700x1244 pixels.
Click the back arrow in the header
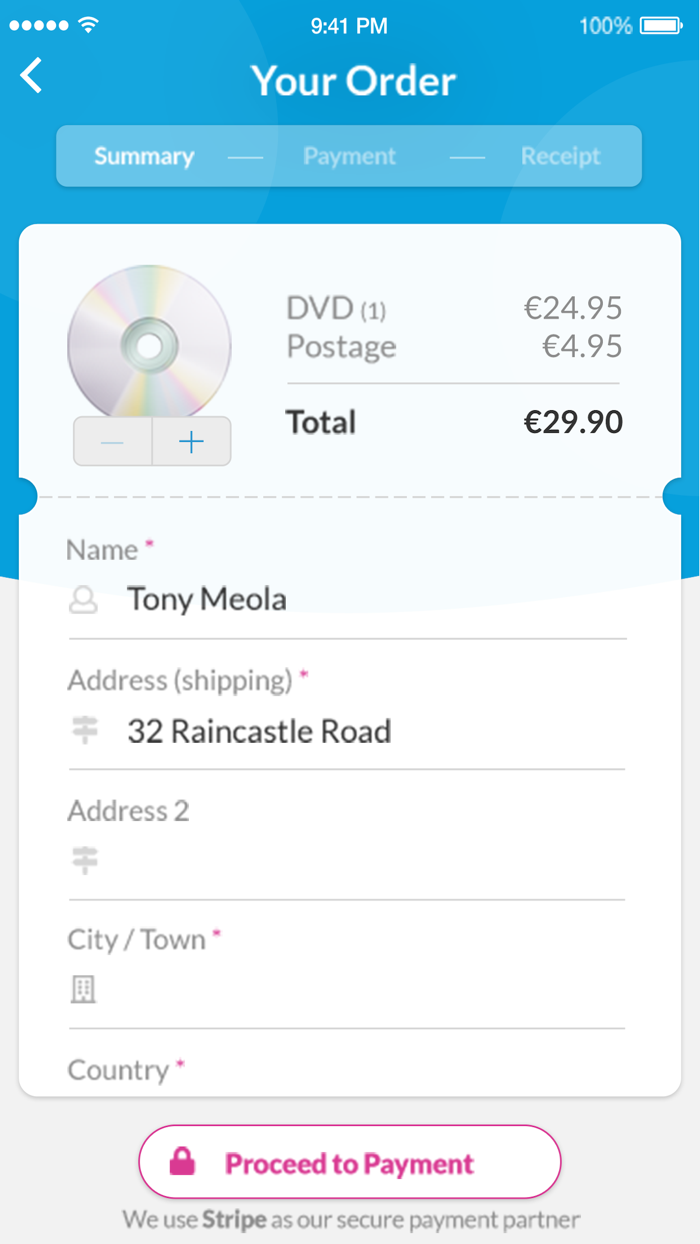coord(31,75)
